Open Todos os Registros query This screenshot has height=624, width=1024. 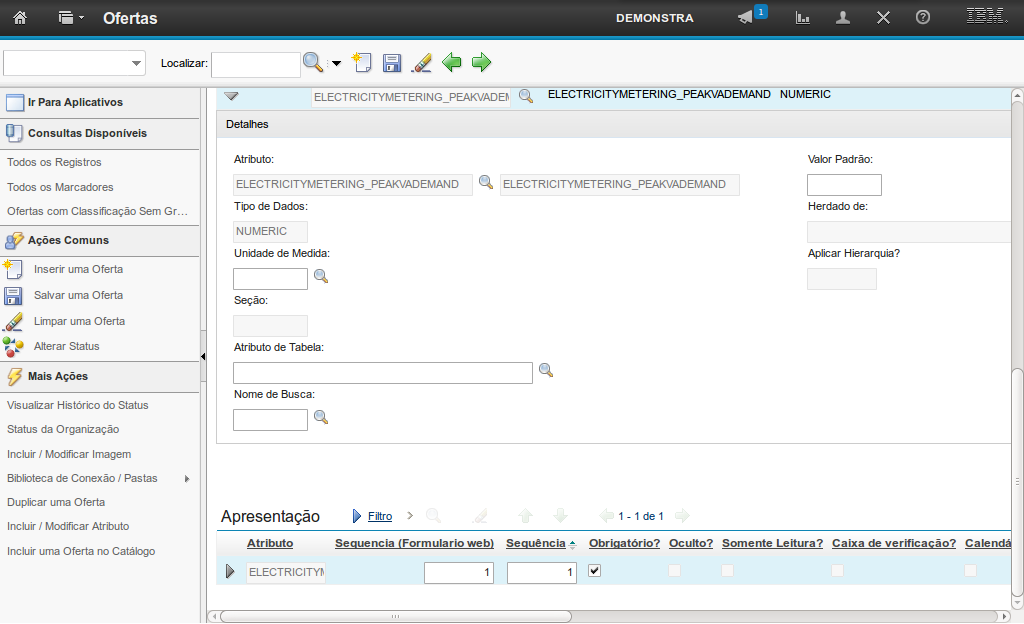(x=54, y=162)
